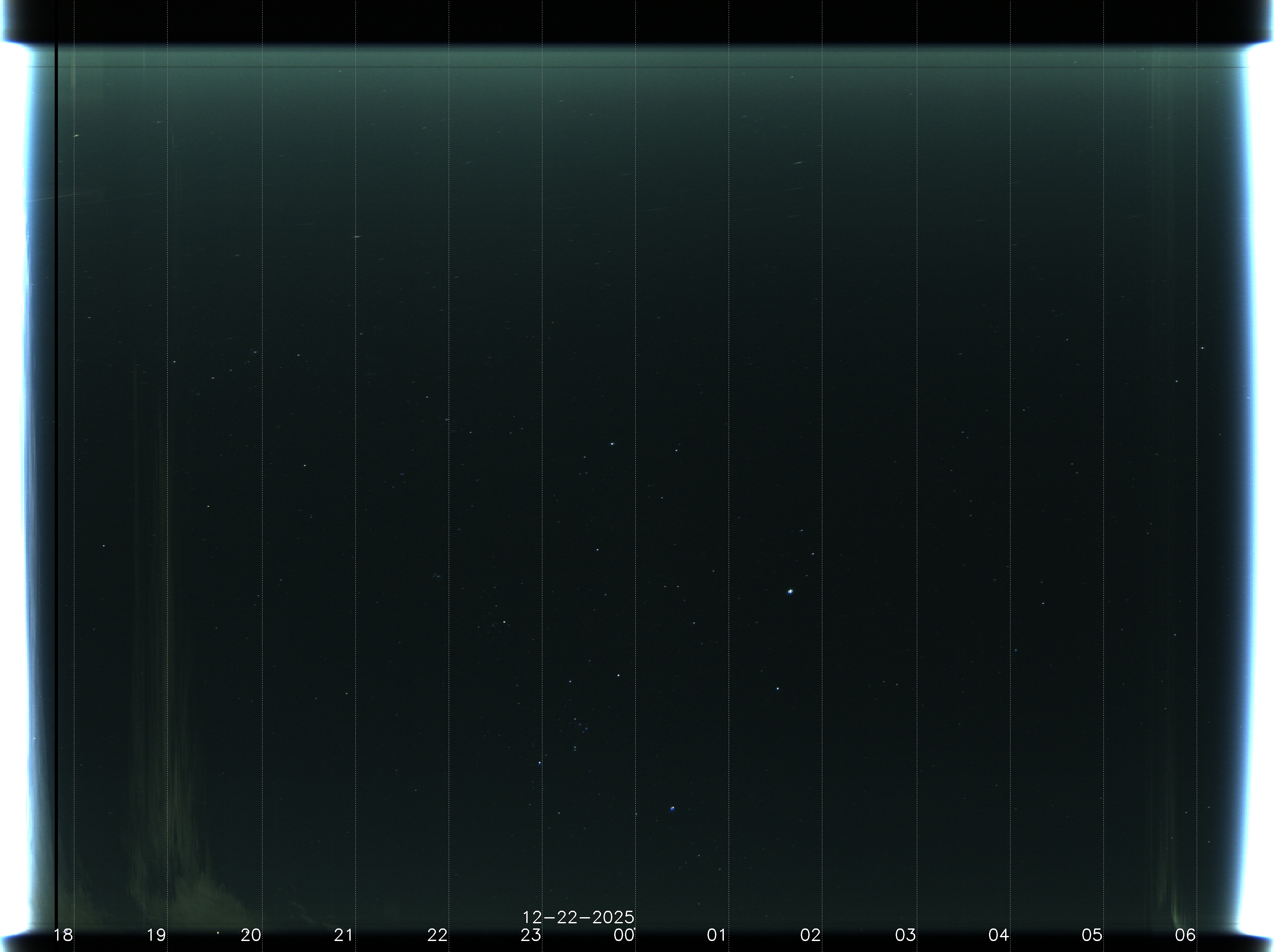Click the 04 hour label

click(x=998, y=935)
